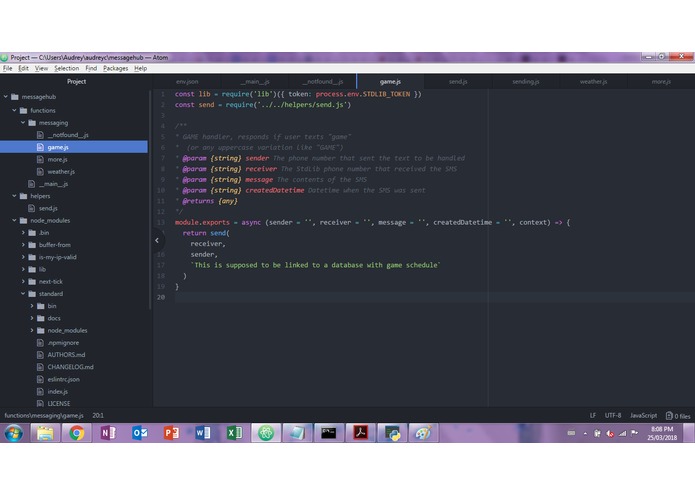Open Word from the taskbar
The width and height of the screenshot is (695, 494).
[x=203, y=433]
